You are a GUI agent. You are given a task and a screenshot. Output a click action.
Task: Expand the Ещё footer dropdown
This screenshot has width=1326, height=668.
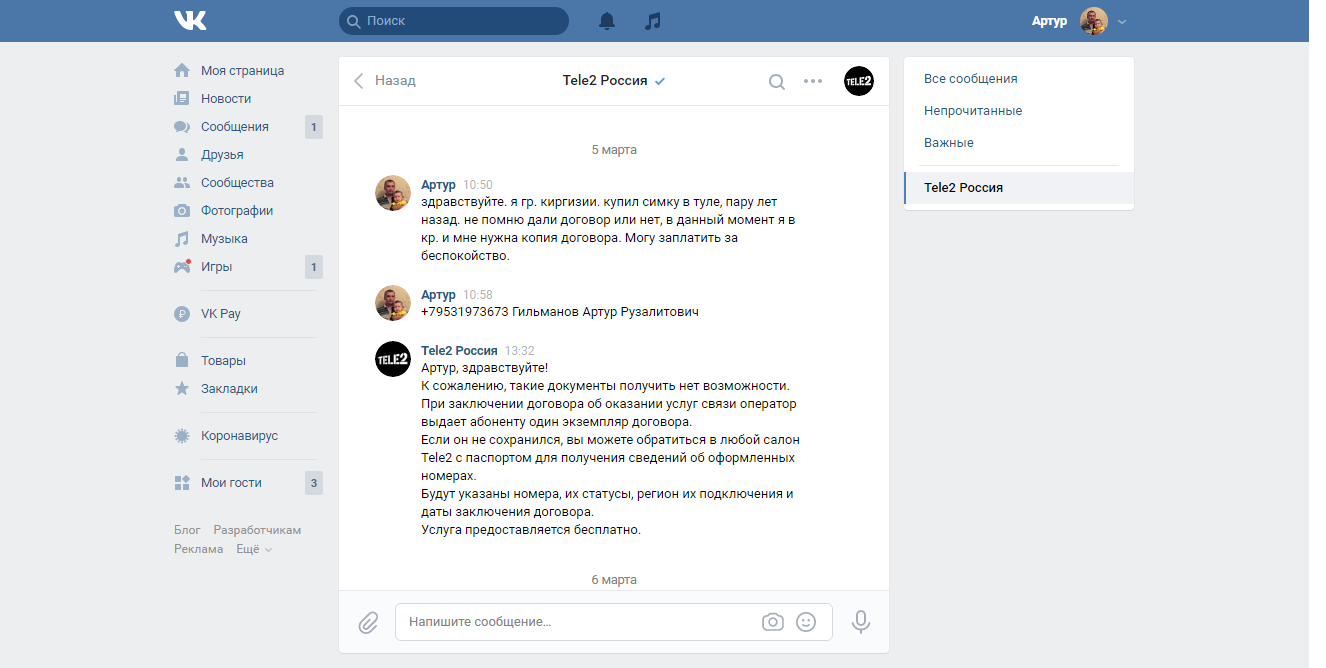254,549
